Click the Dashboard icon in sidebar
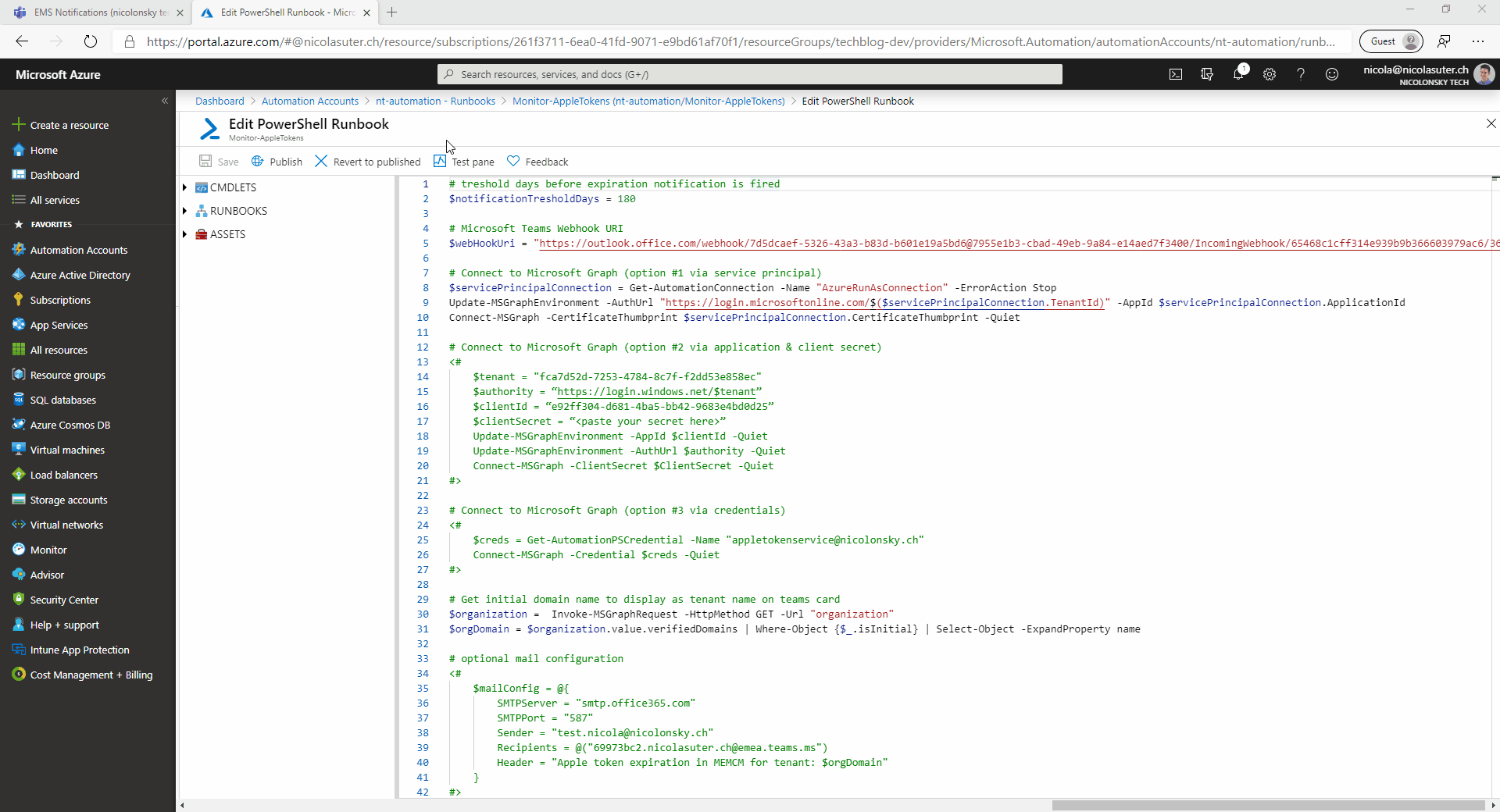Image resolution: width=1500 pixels, height=812 pixels. click(19, 175)
